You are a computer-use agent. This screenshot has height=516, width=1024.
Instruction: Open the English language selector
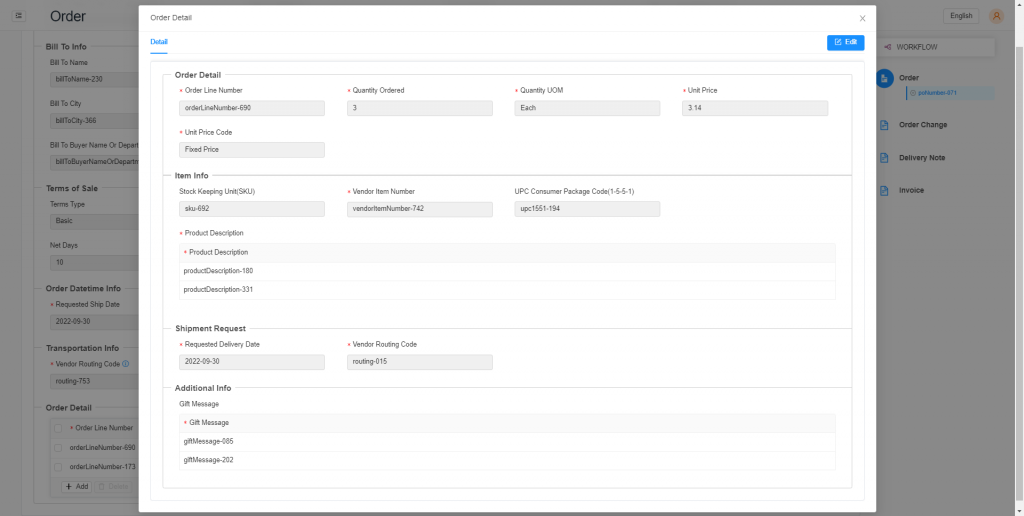coord(961,16)
